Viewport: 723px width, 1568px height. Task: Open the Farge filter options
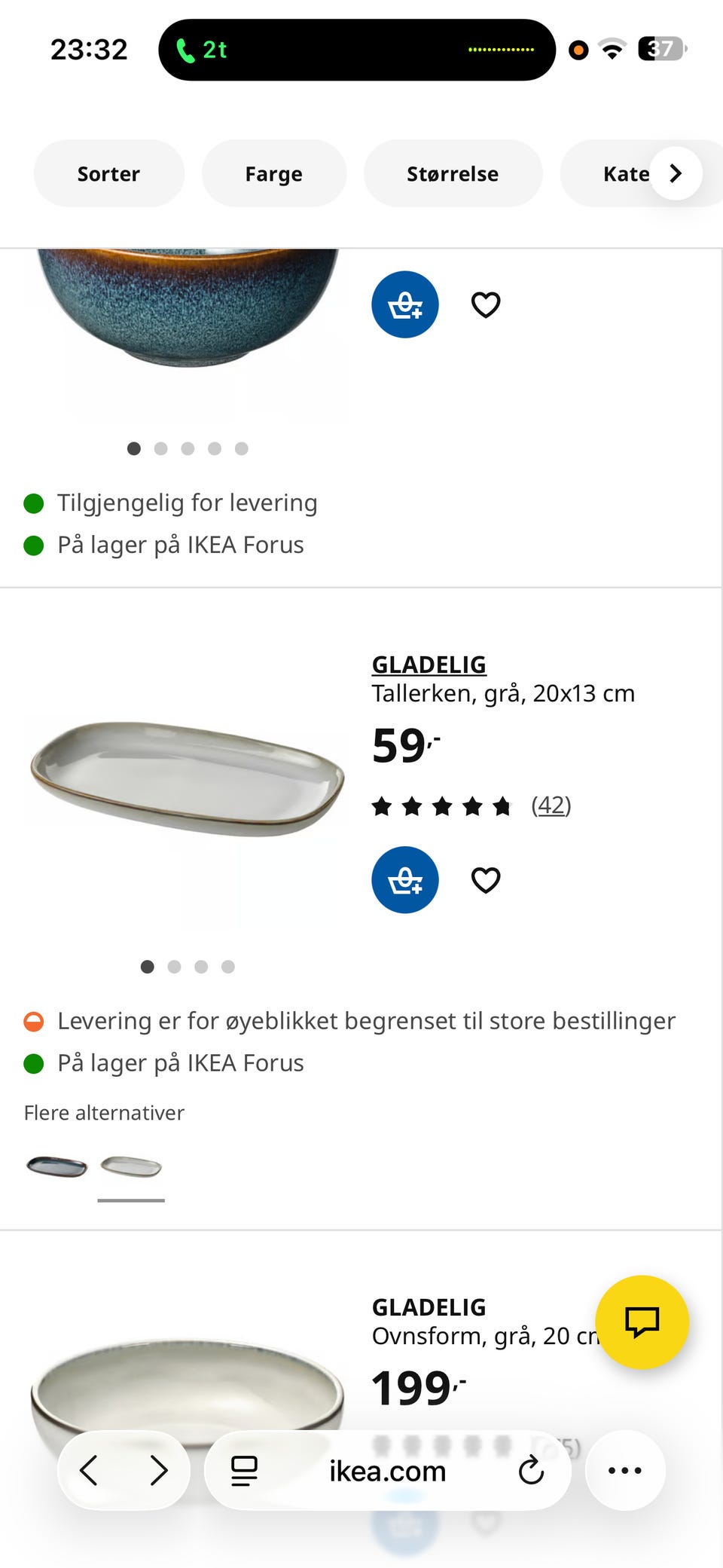[x=273, y=173]
